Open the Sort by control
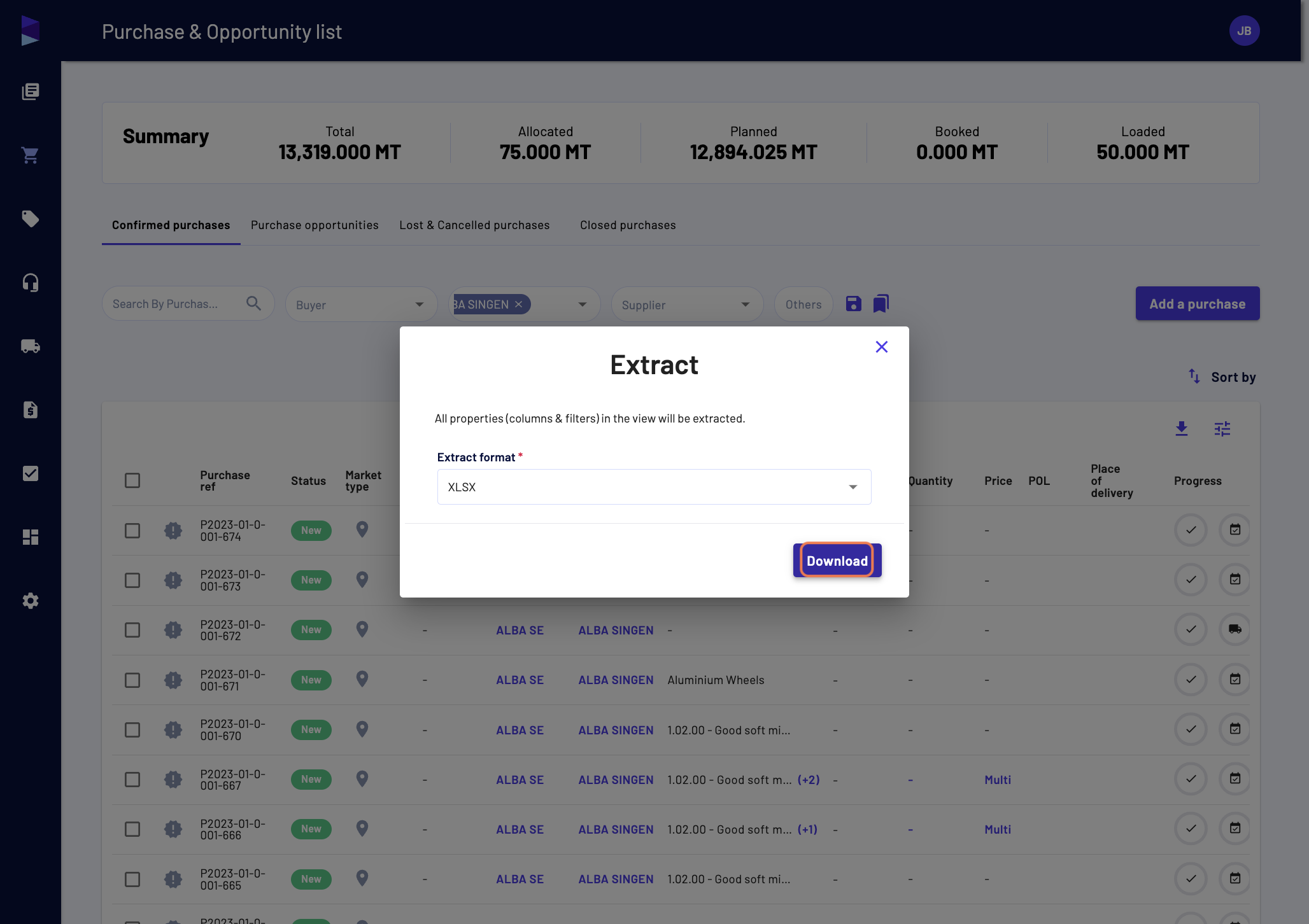This screenshot has height=924, width=1309. pyautogui.click(x=1222, y=377)
